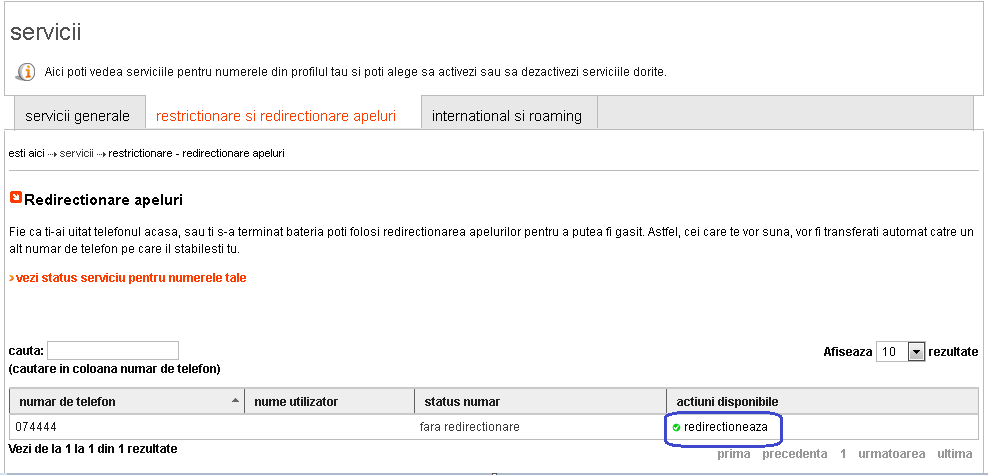The width and height of the screenshot is (988, 475).
Task: Click the dropdown arrow next to value 10
Action: 916,352
